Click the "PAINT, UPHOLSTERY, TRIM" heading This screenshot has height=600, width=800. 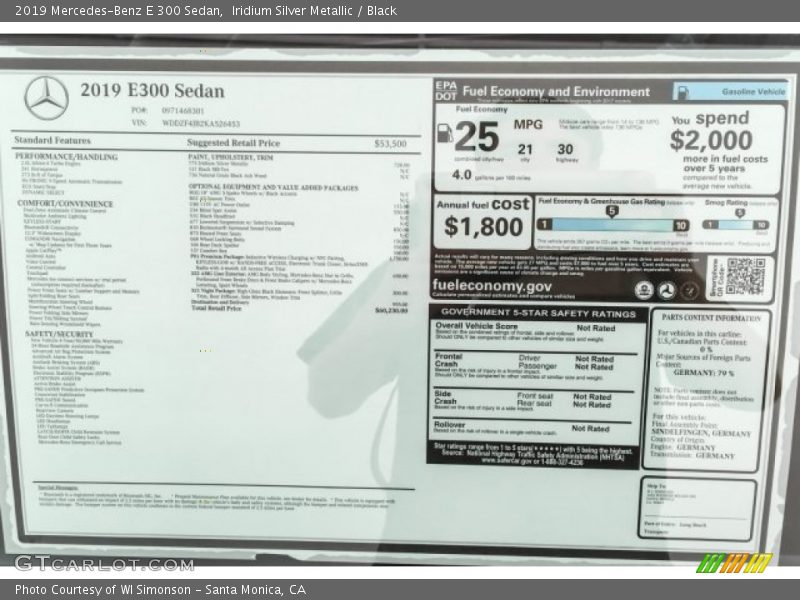coord(231,158)
